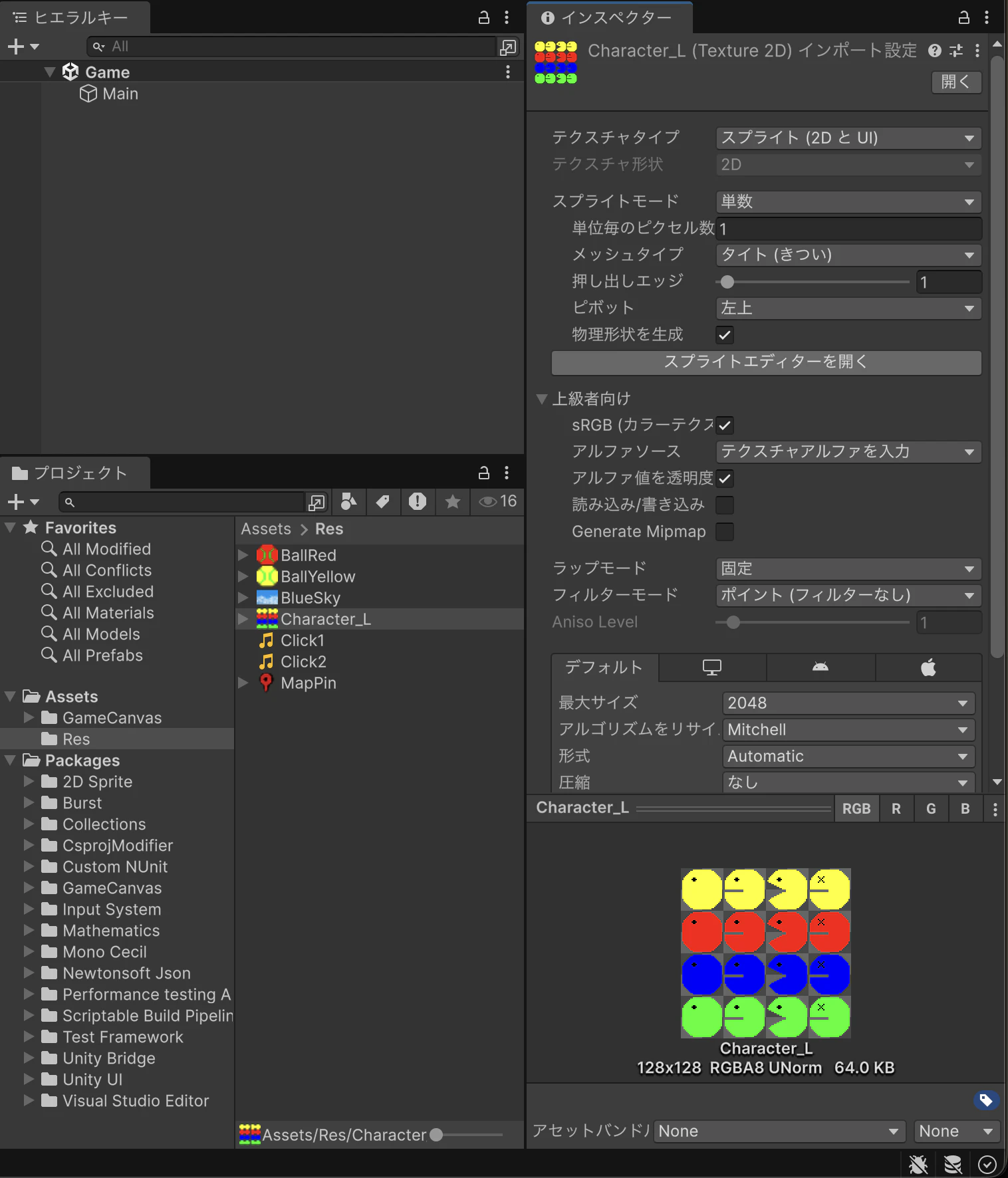The image size is (1008, 1178).
Task: Switch to the ヒエラルキー tab
Action: (x=75, y=18)
